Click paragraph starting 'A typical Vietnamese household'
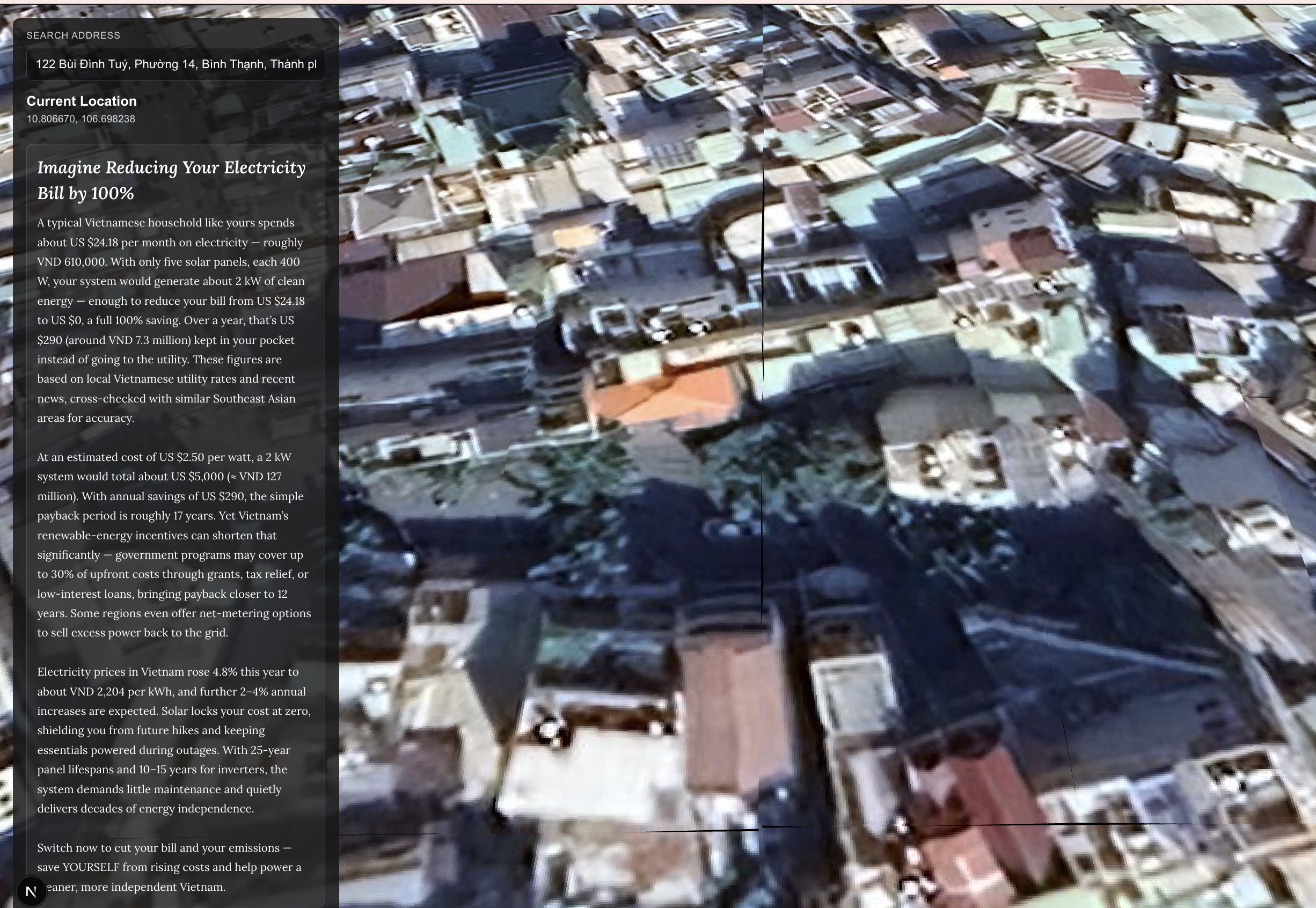Image resolution: width=1316 pixels, height=908 pixels. coord(171,320)
